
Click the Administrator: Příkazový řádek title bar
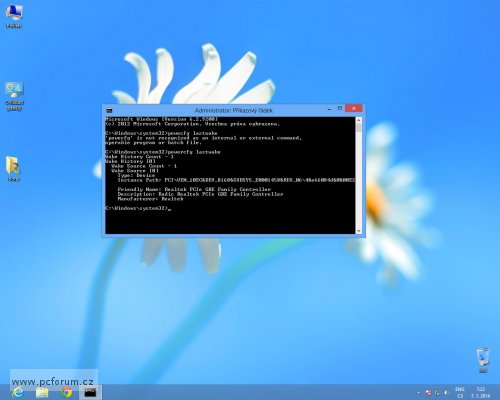(233, 110)
